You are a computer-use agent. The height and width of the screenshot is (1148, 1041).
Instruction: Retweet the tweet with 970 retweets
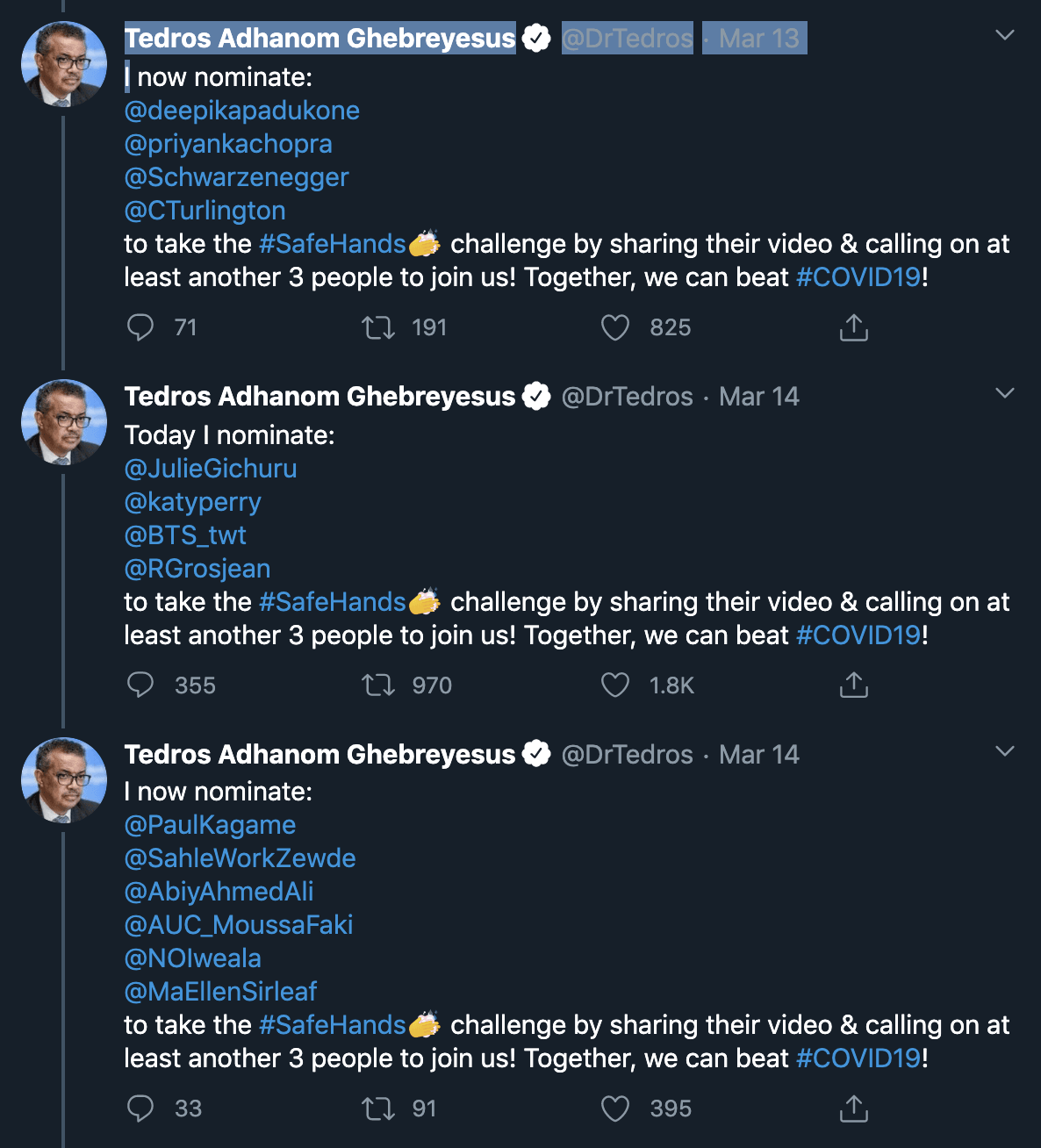[378, 685]
